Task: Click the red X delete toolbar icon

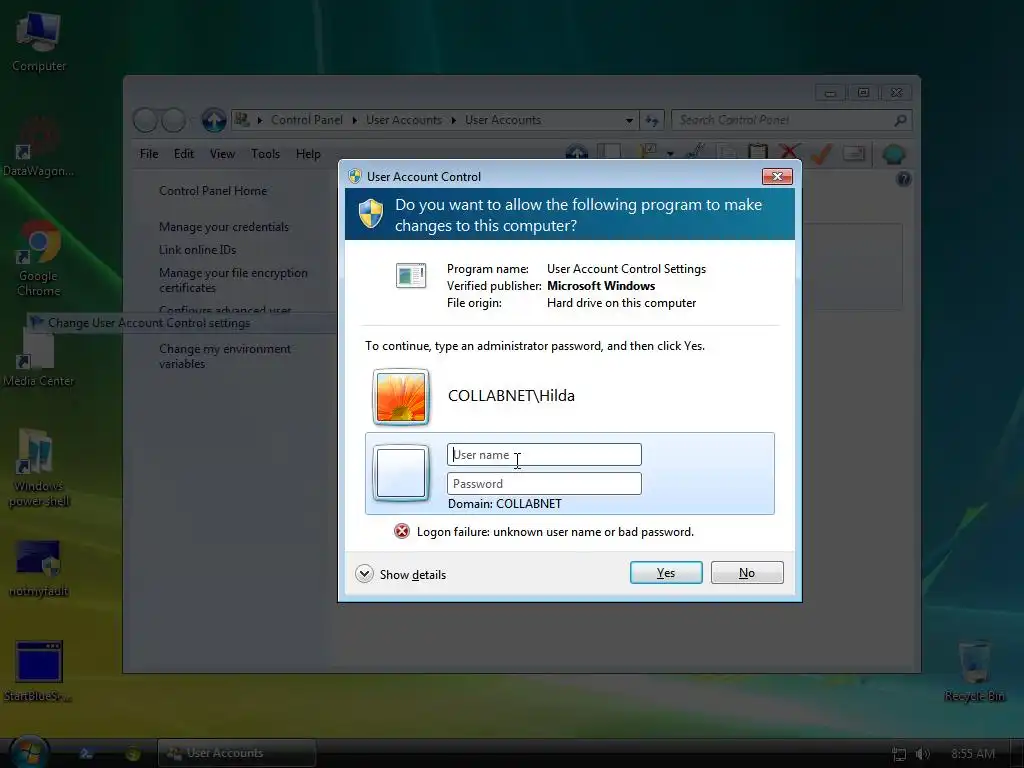Action: point(790,152)
